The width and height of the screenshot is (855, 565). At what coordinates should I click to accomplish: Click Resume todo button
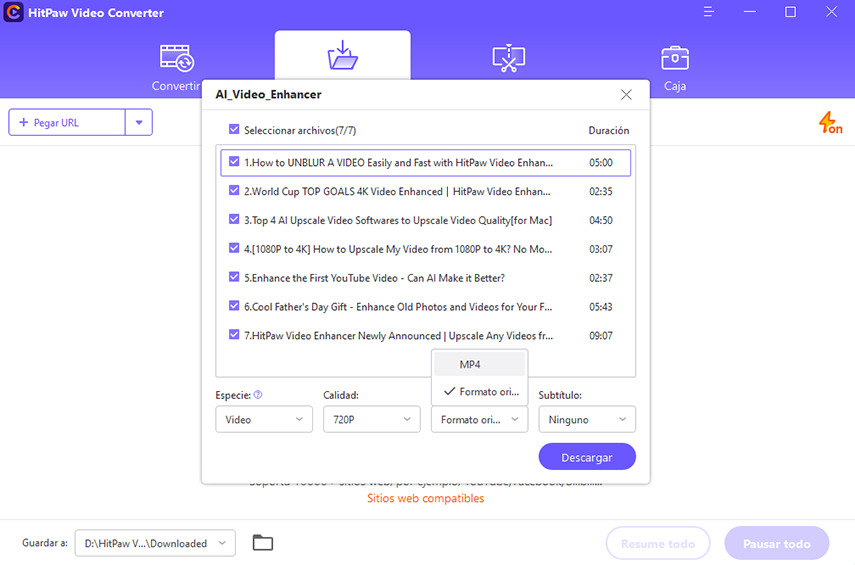[x=658, y=543]
